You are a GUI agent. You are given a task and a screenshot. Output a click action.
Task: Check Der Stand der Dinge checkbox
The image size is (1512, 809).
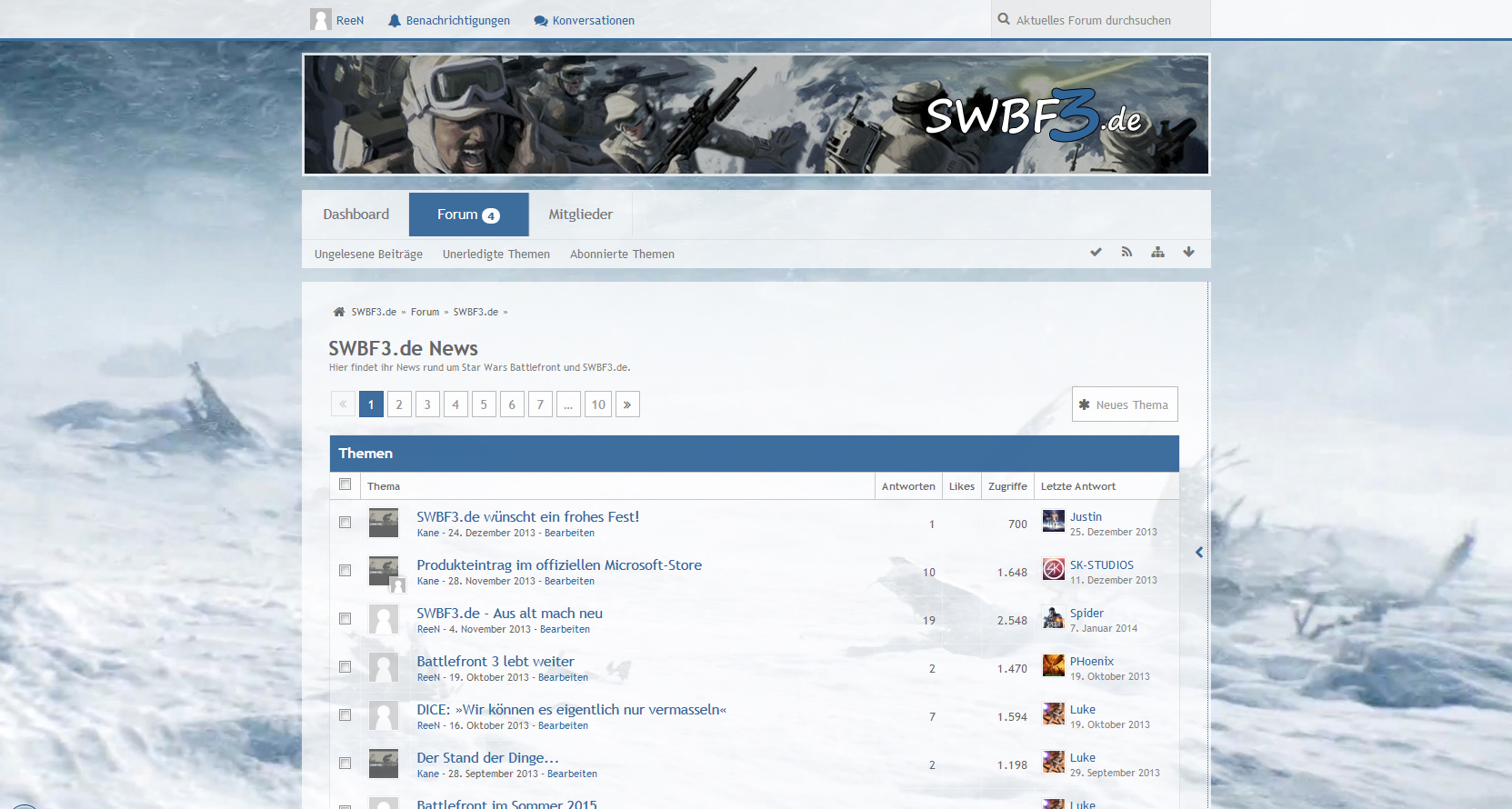click(x=345, y=764)
